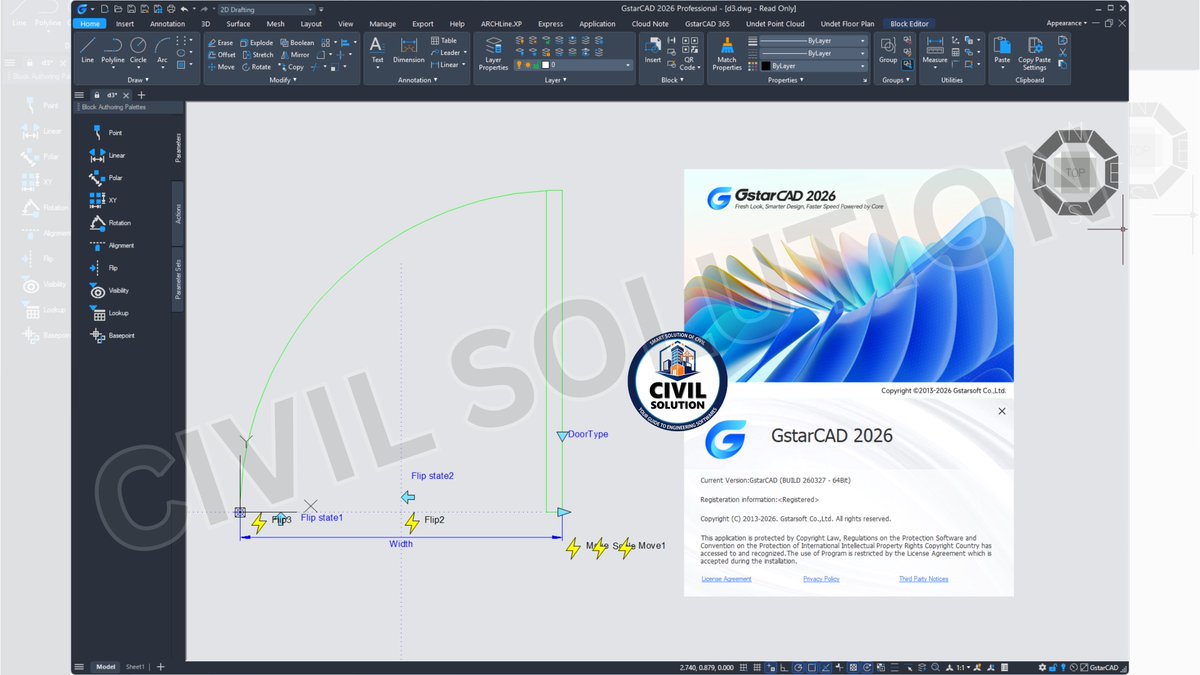1200x675 pixels.
Task: Add an Alignment parameter from palette
Action: point(111,245)
